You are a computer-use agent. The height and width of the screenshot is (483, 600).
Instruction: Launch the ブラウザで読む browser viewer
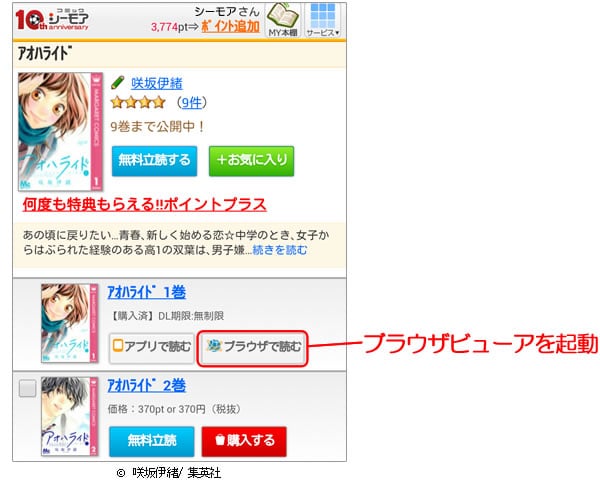point(253,348)
